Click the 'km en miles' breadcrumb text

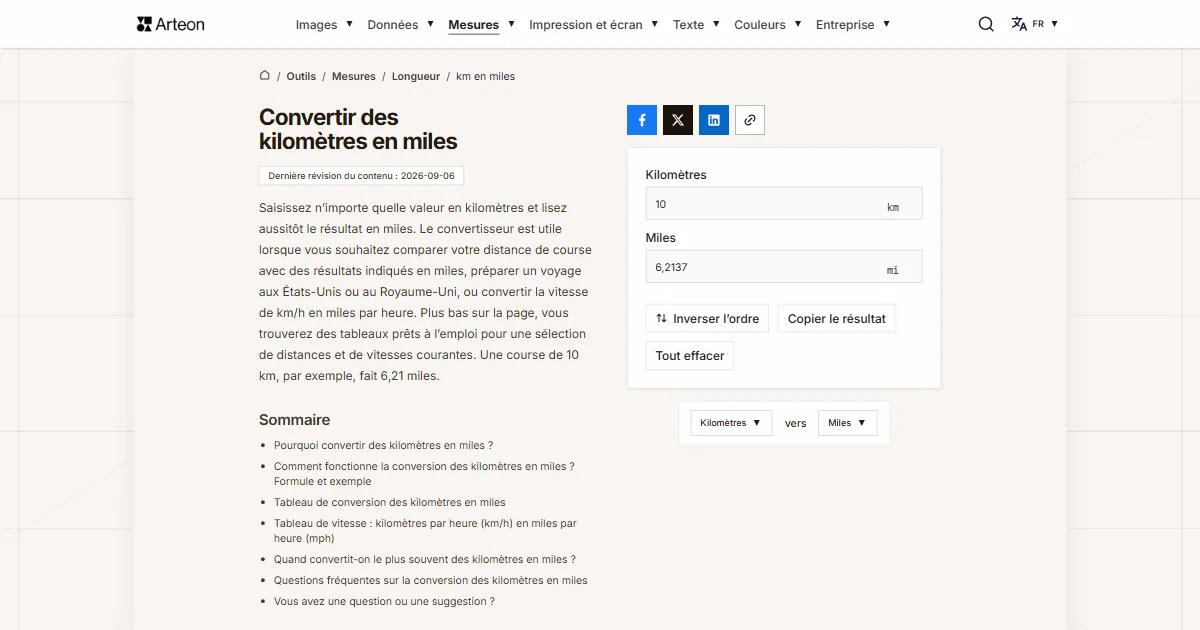(x=486, y=76)
